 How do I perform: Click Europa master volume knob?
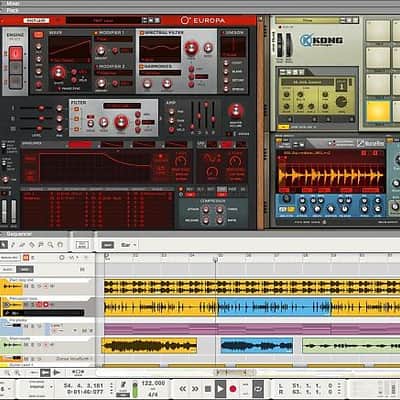(236, 111)
